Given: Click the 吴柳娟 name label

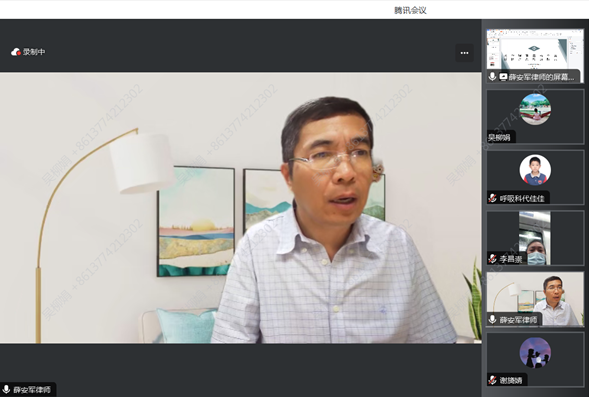Looking at the screenshot, I should [499, 137].
